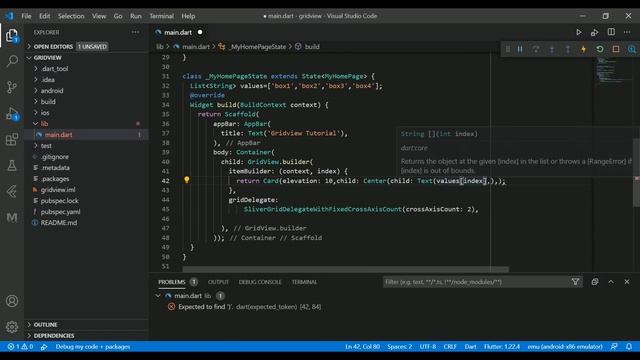The image size is (640, 360).
Task: Open the Selection menu
Action: click(71, 16)
